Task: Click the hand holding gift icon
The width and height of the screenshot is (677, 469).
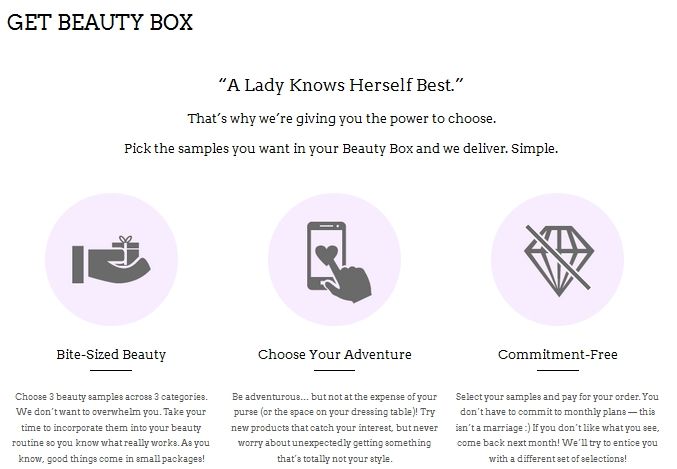Action: (111, 260)
